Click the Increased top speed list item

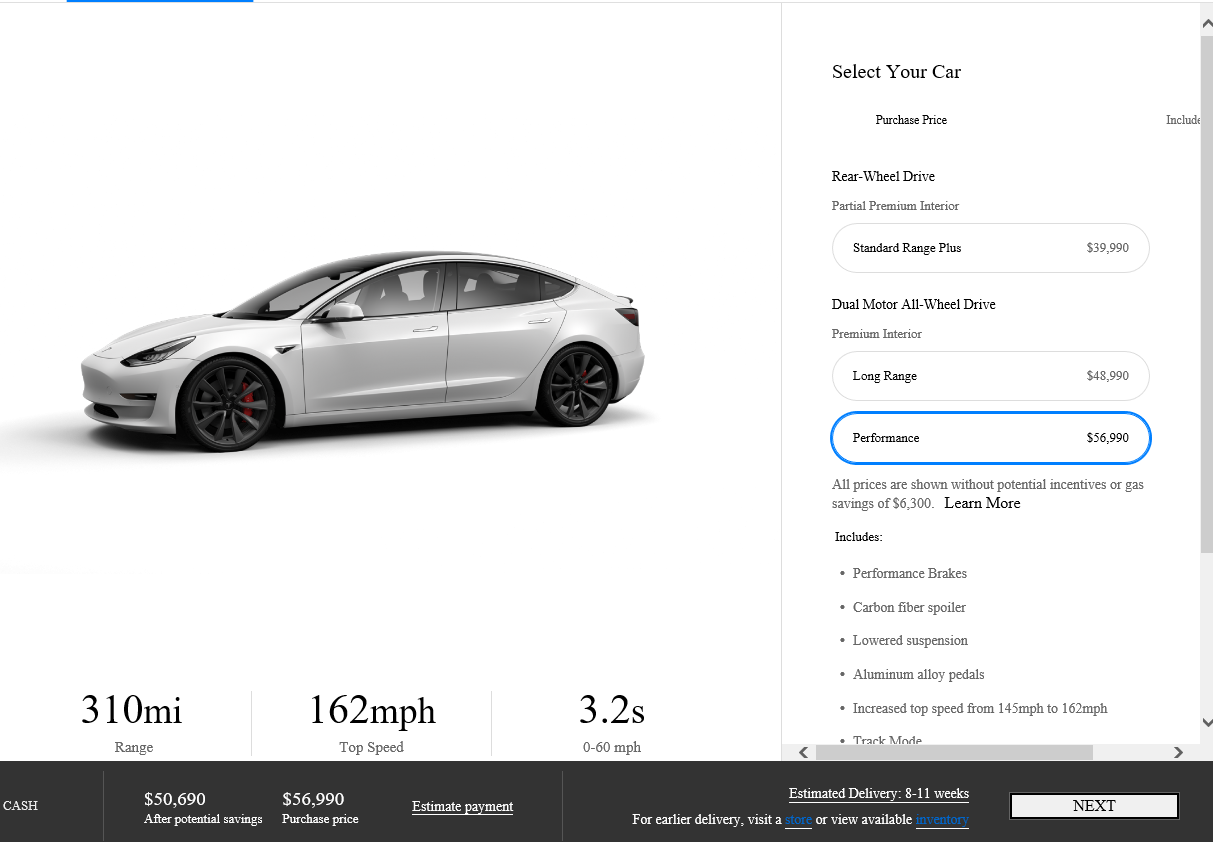click(x=980, y=709)
